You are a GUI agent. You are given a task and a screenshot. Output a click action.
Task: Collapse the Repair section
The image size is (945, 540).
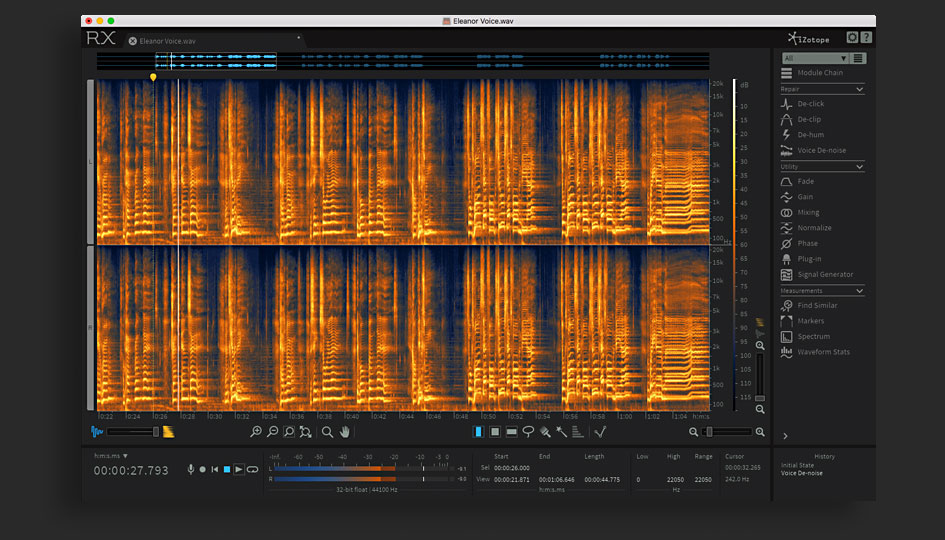pos(859,89)
